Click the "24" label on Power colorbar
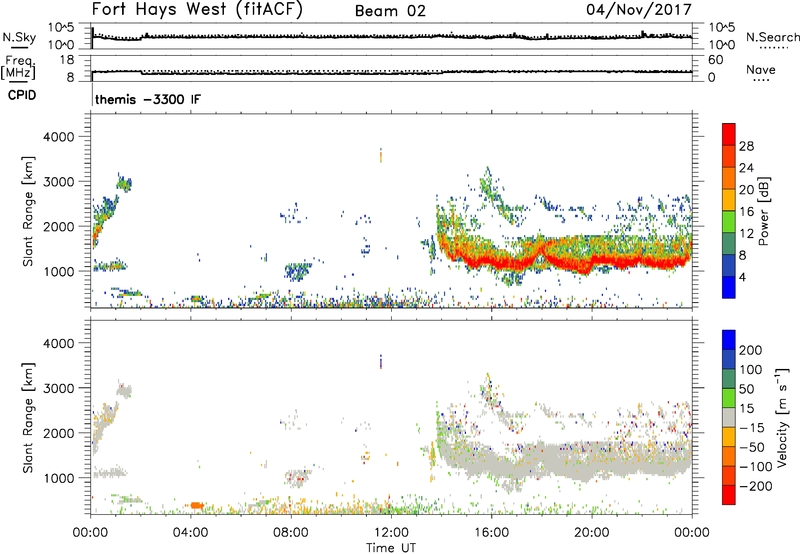800x554 pixels. [746, 168]
